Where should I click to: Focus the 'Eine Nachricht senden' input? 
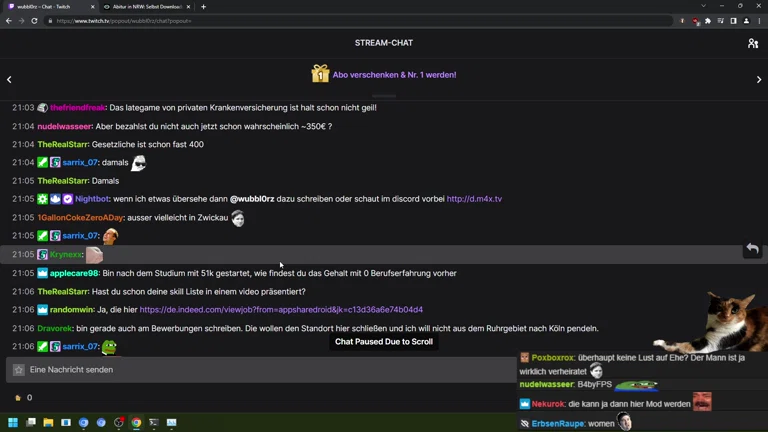pyautogui.click(x=261, y=370)
